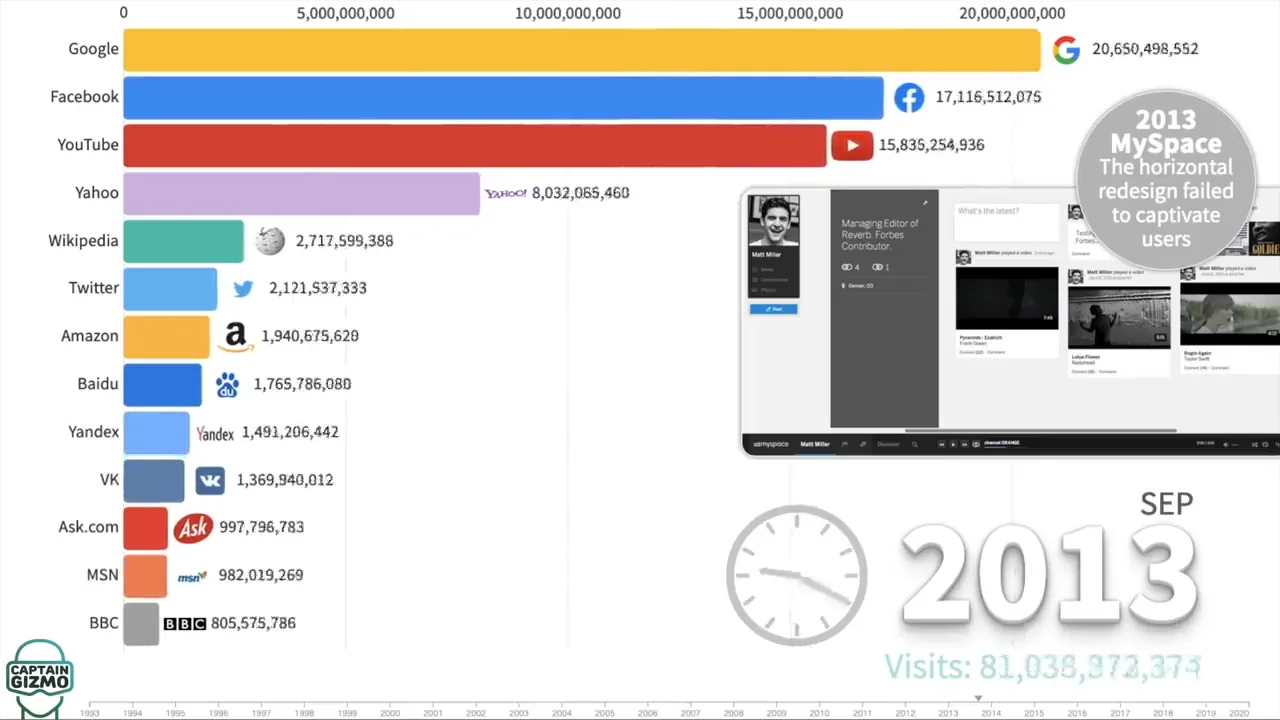Click the value 17,116,512,075

pyautogui.click(x=988, y=97)
